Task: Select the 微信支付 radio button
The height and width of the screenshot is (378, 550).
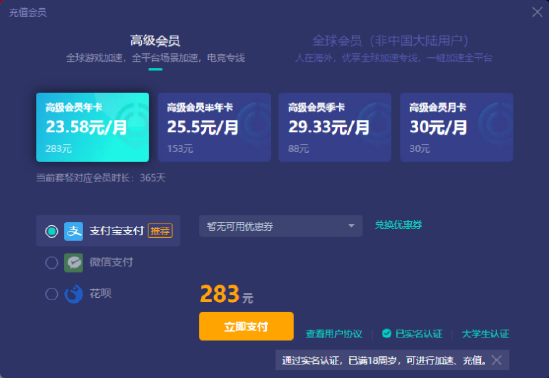Action: (52, 262)
